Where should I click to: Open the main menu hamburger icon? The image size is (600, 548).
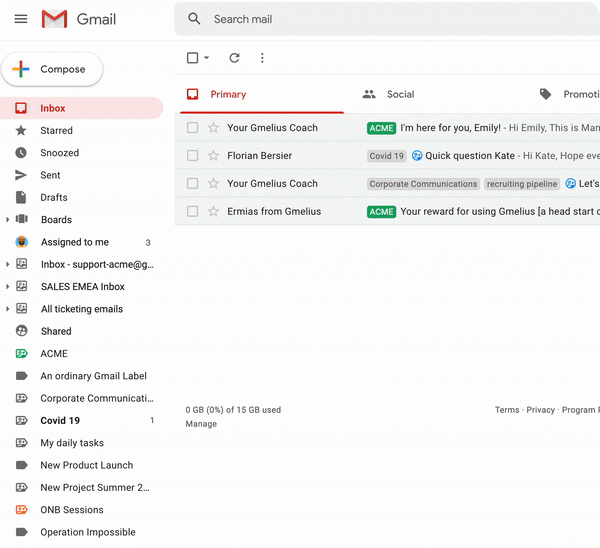(x=21, y=19)
